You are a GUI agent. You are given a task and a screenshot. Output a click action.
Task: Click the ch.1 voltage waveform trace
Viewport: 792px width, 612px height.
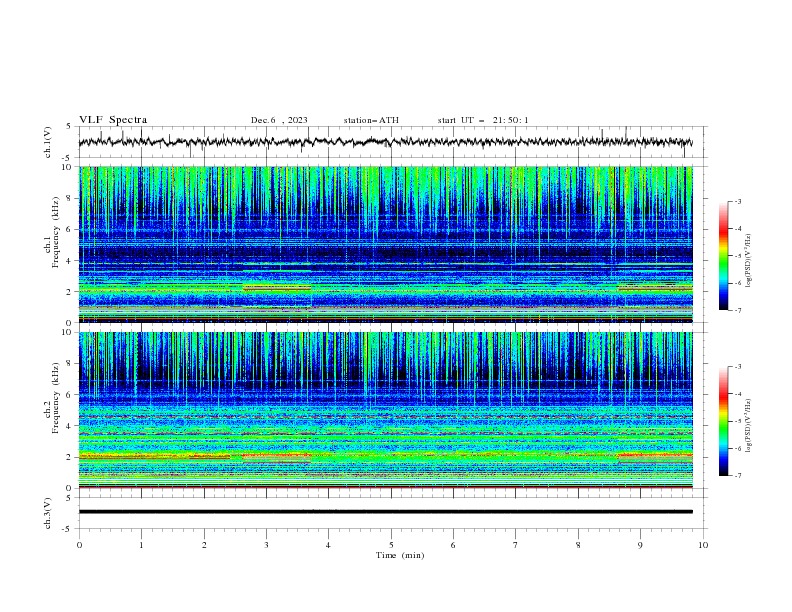pyautogui.click(x=385, y=142)
